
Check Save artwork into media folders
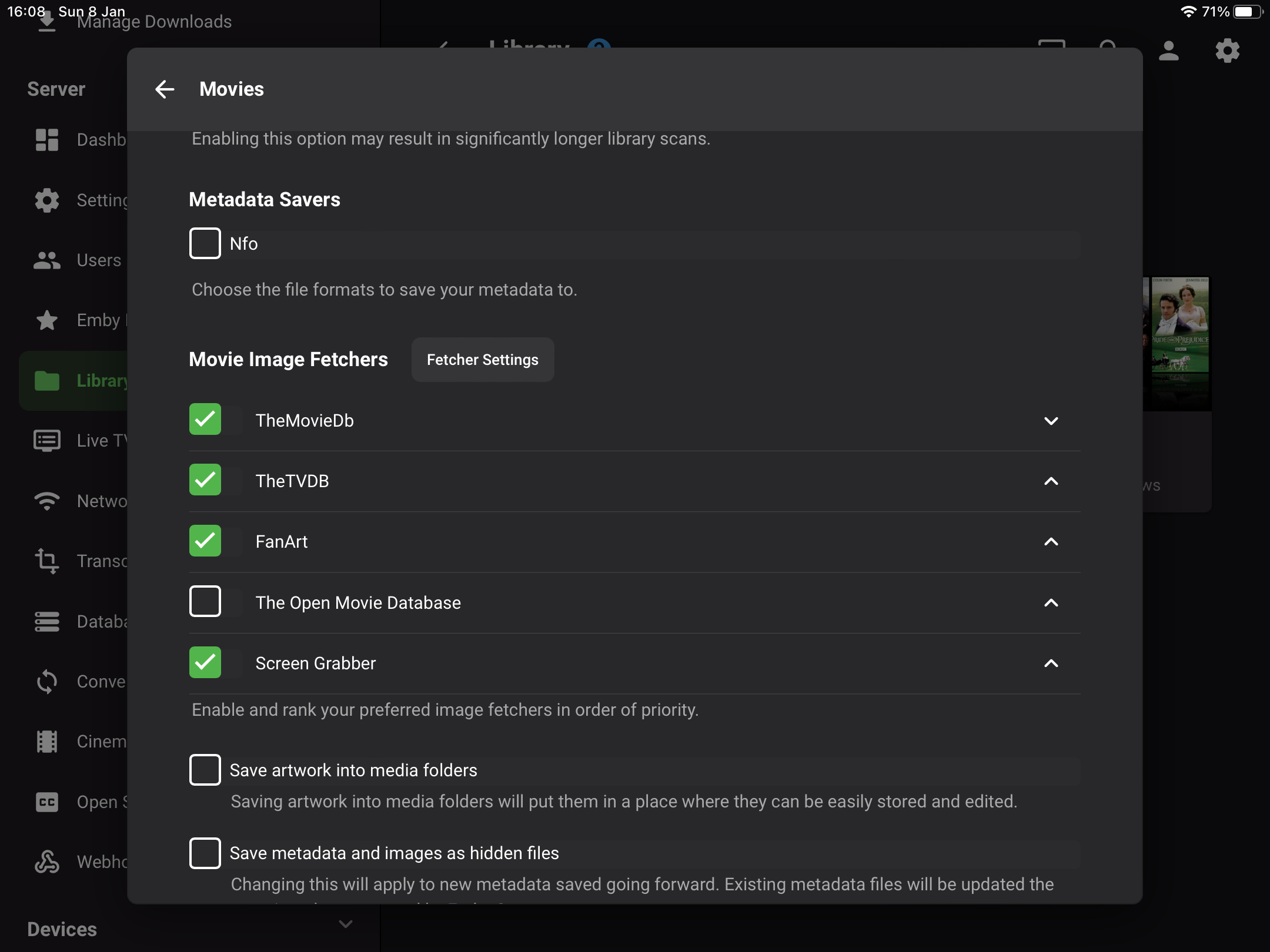(205, 770)
